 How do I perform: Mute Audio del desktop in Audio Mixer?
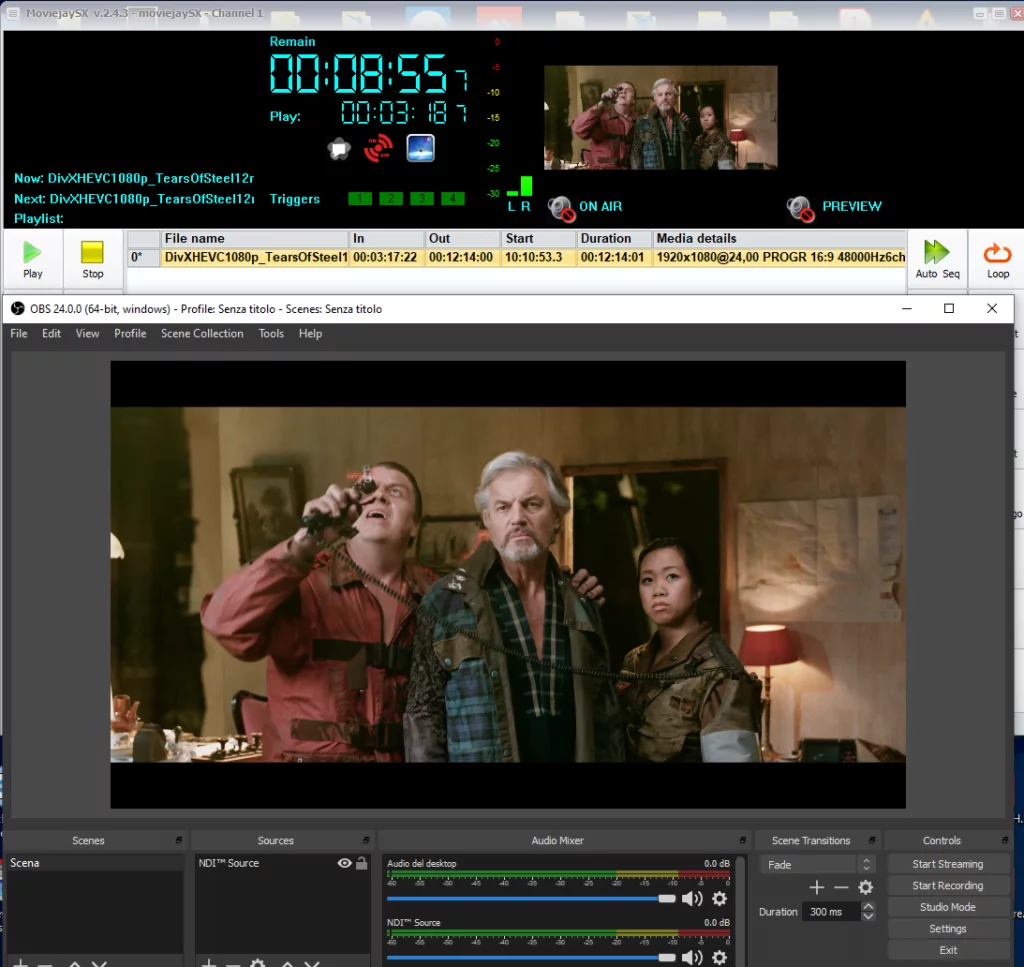click(692, 899)
